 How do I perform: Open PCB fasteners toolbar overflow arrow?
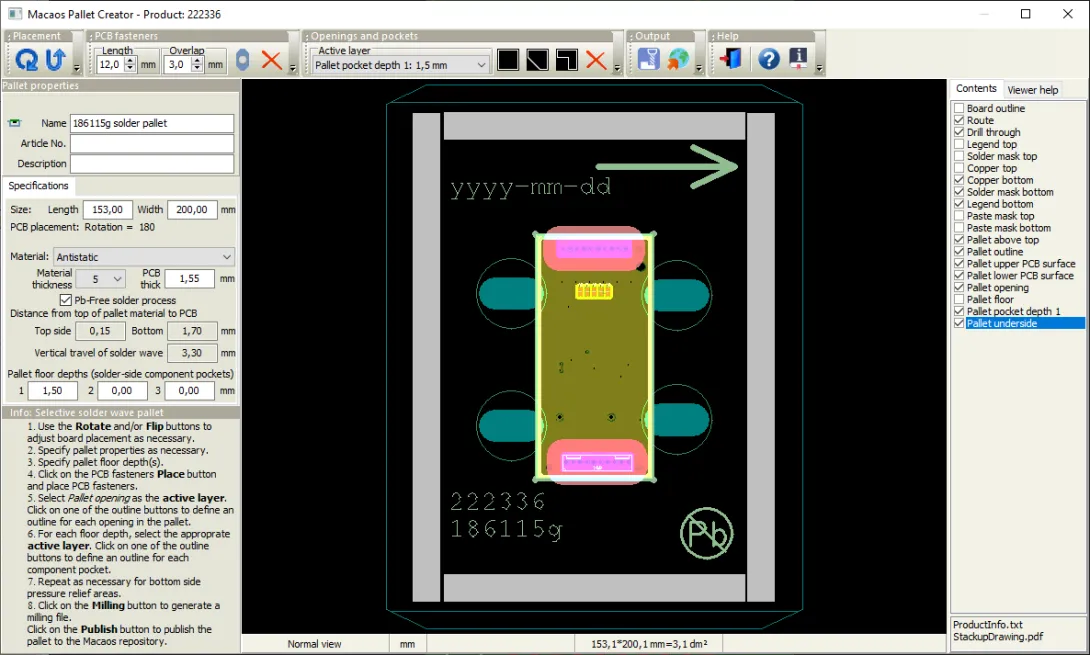coord(293,68)
